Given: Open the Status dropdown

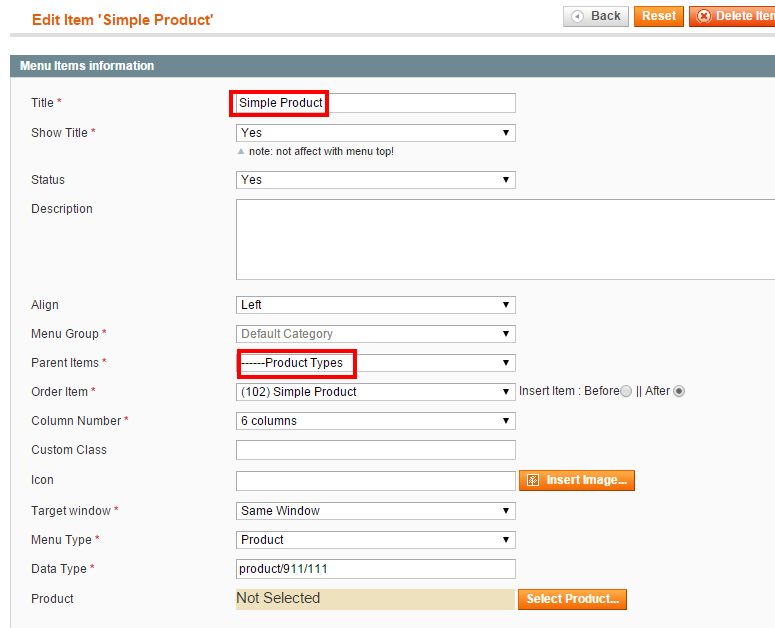Looking at the screenshot, I should coord(376,180).
